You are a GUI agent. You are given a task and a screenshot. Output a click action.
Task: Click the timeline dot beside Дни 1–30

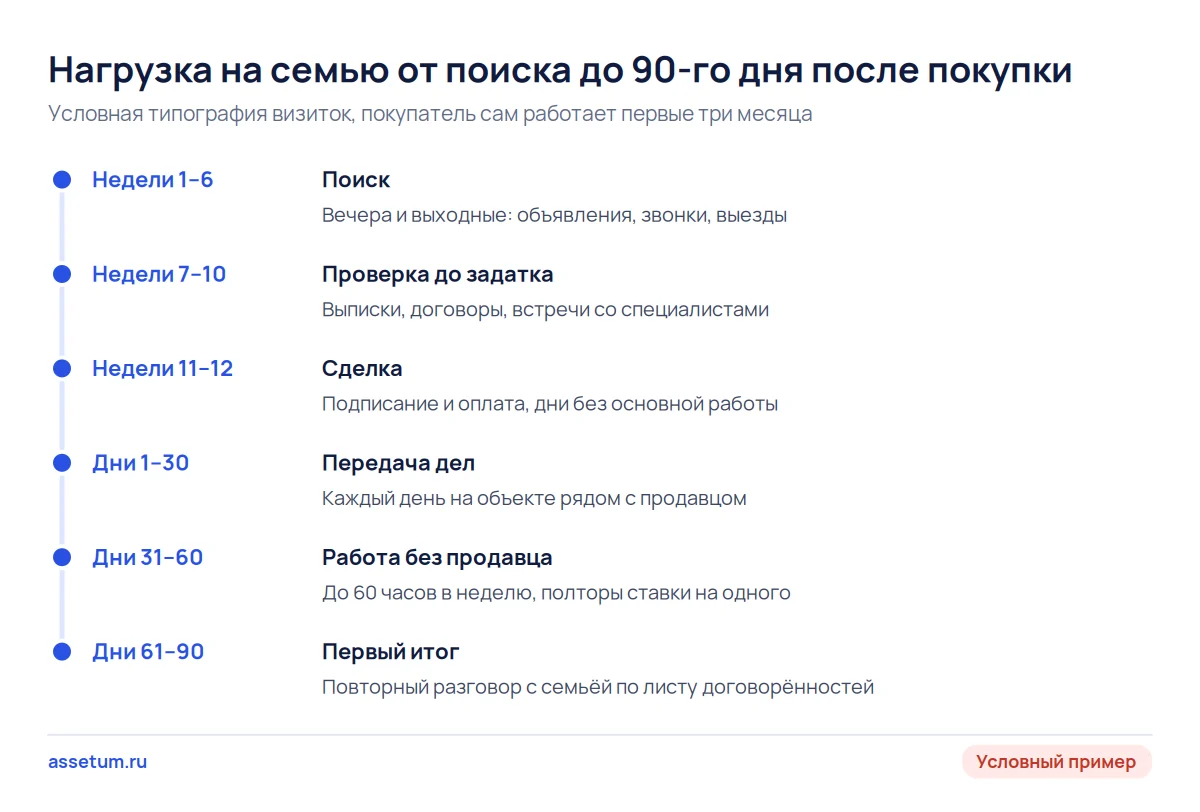pos(62,463)
